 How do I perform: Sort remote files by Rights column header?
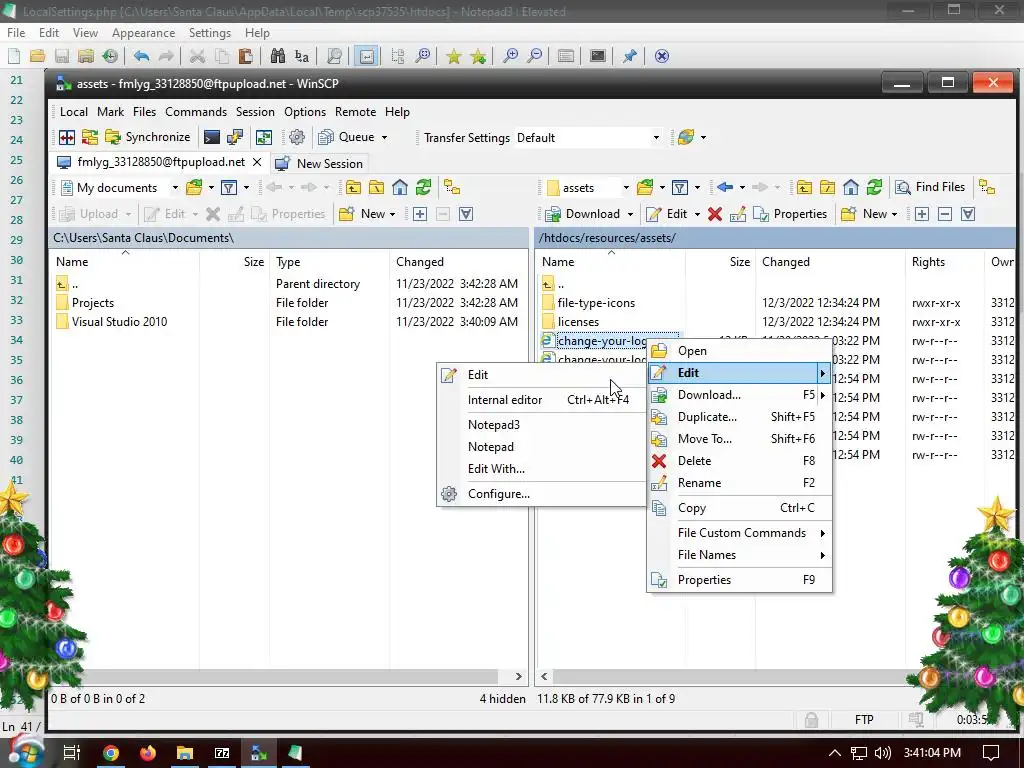coord(946,262)
